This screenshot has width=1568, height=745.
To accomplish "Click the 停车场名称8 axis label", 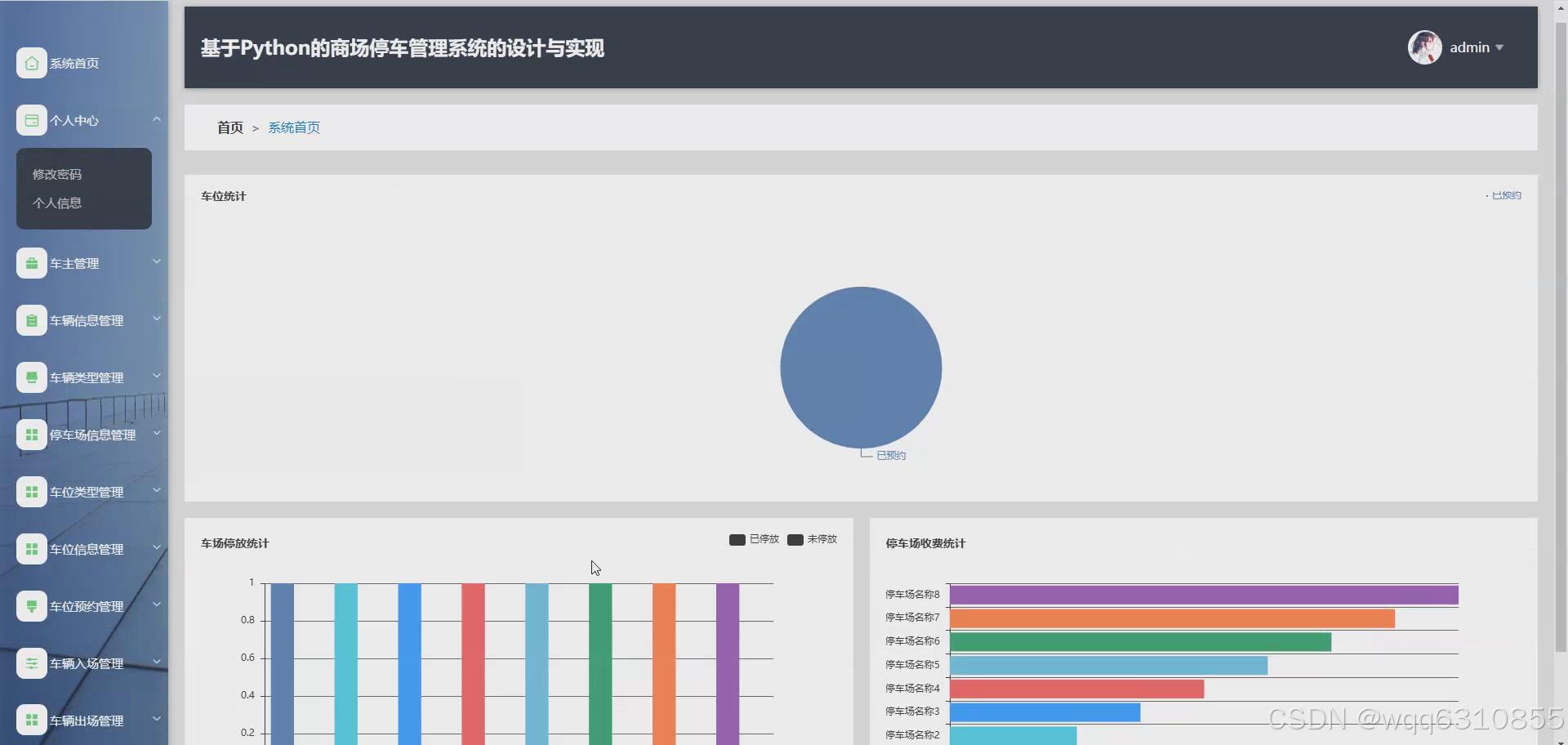I will click(x=912, y=595).
